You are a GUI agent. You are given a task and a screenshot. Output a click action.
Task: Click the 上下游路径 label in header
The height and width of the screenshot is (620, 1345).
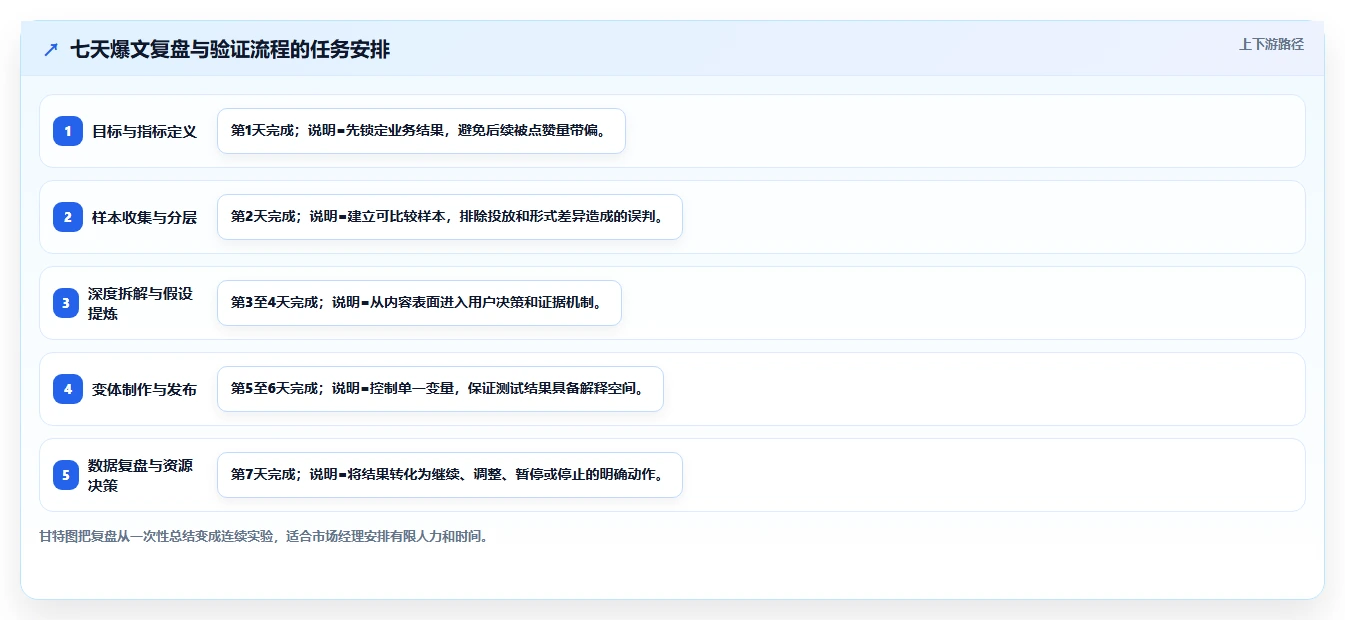pos(1271,44)
